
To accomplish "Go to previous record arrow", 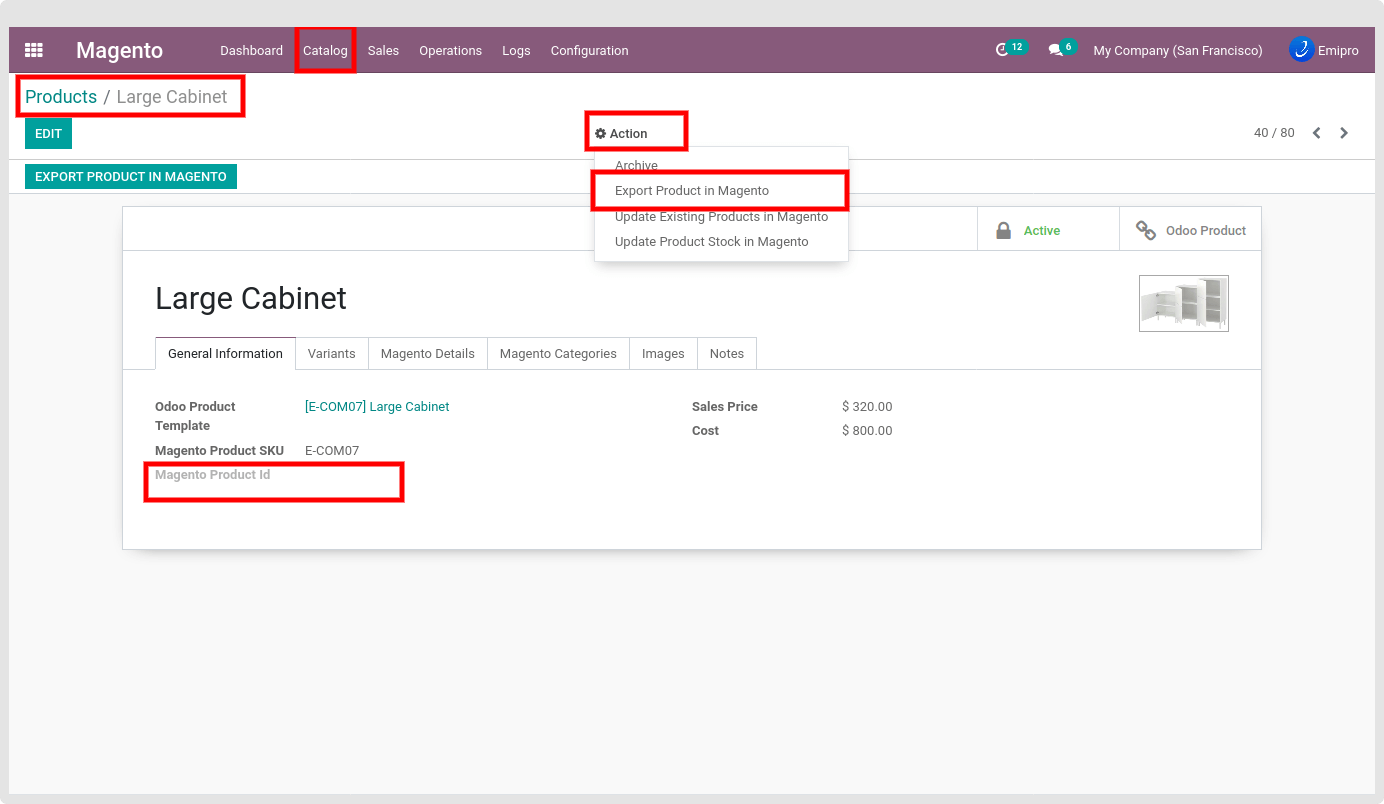I will click(1317, 133).
